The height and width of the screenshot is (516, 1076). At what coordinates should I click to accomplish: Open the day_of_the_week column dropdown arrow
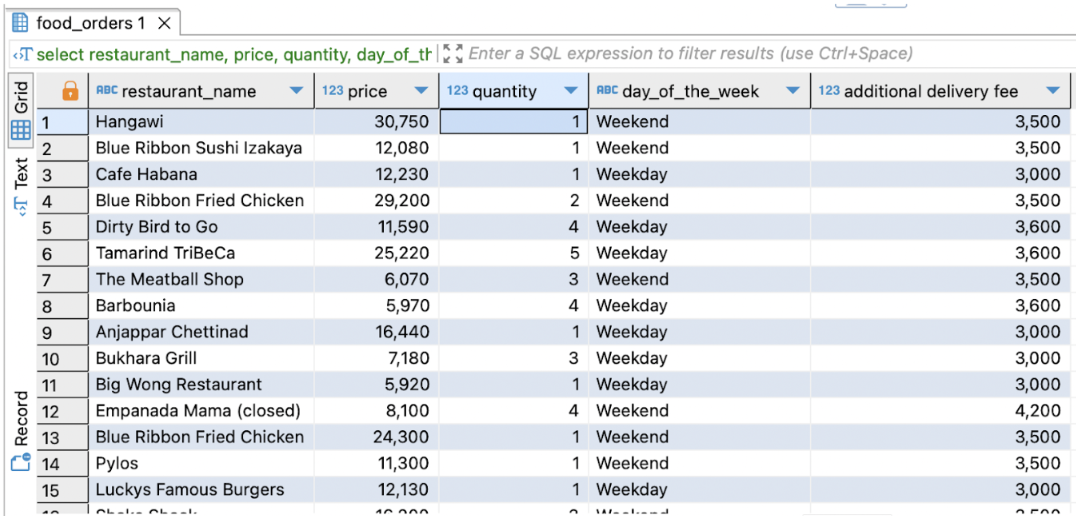pyautogui.click(x=793, y=91)
